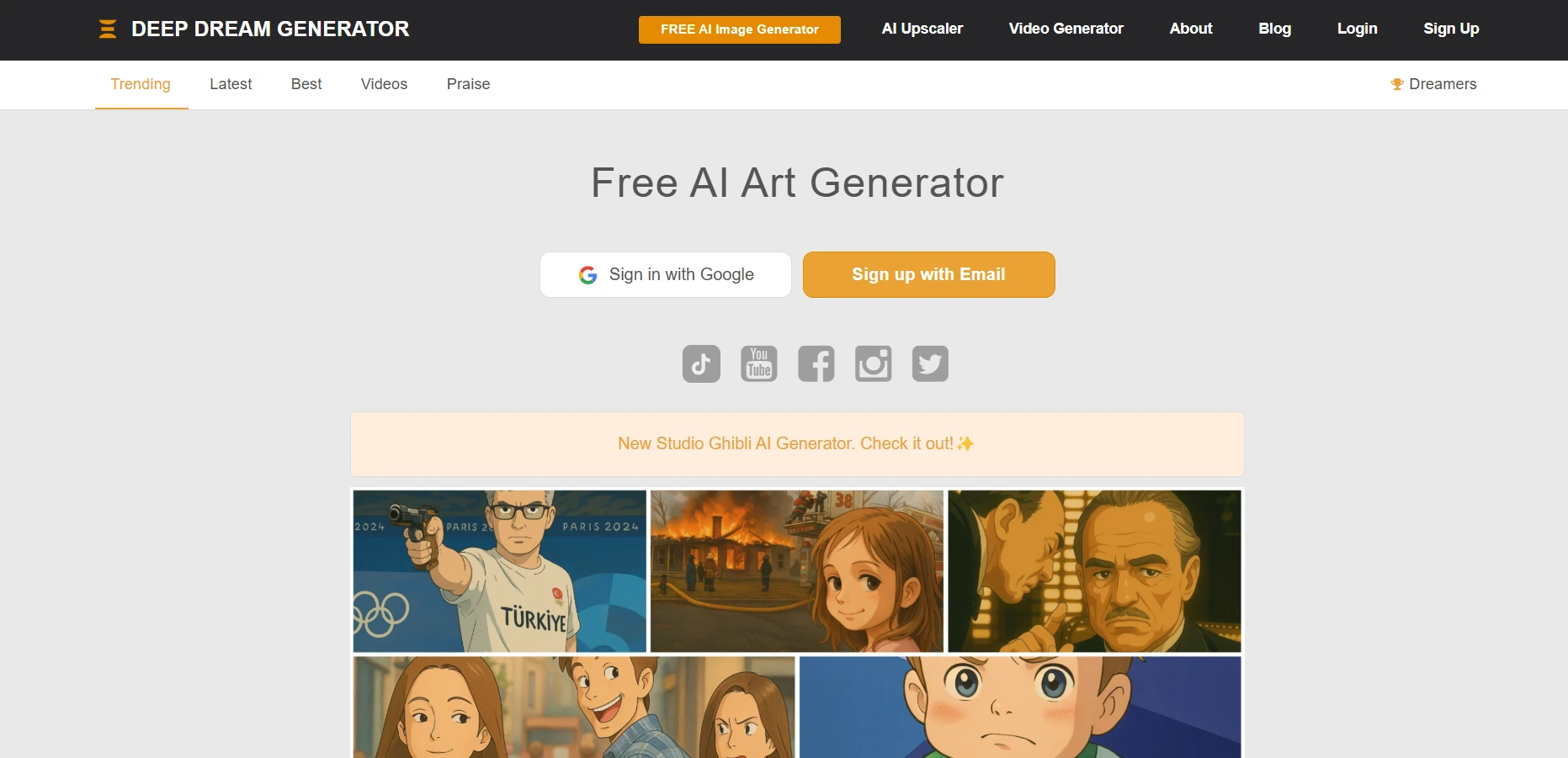
Task: Click the Google G logo icon
Action: pos(588,275)
